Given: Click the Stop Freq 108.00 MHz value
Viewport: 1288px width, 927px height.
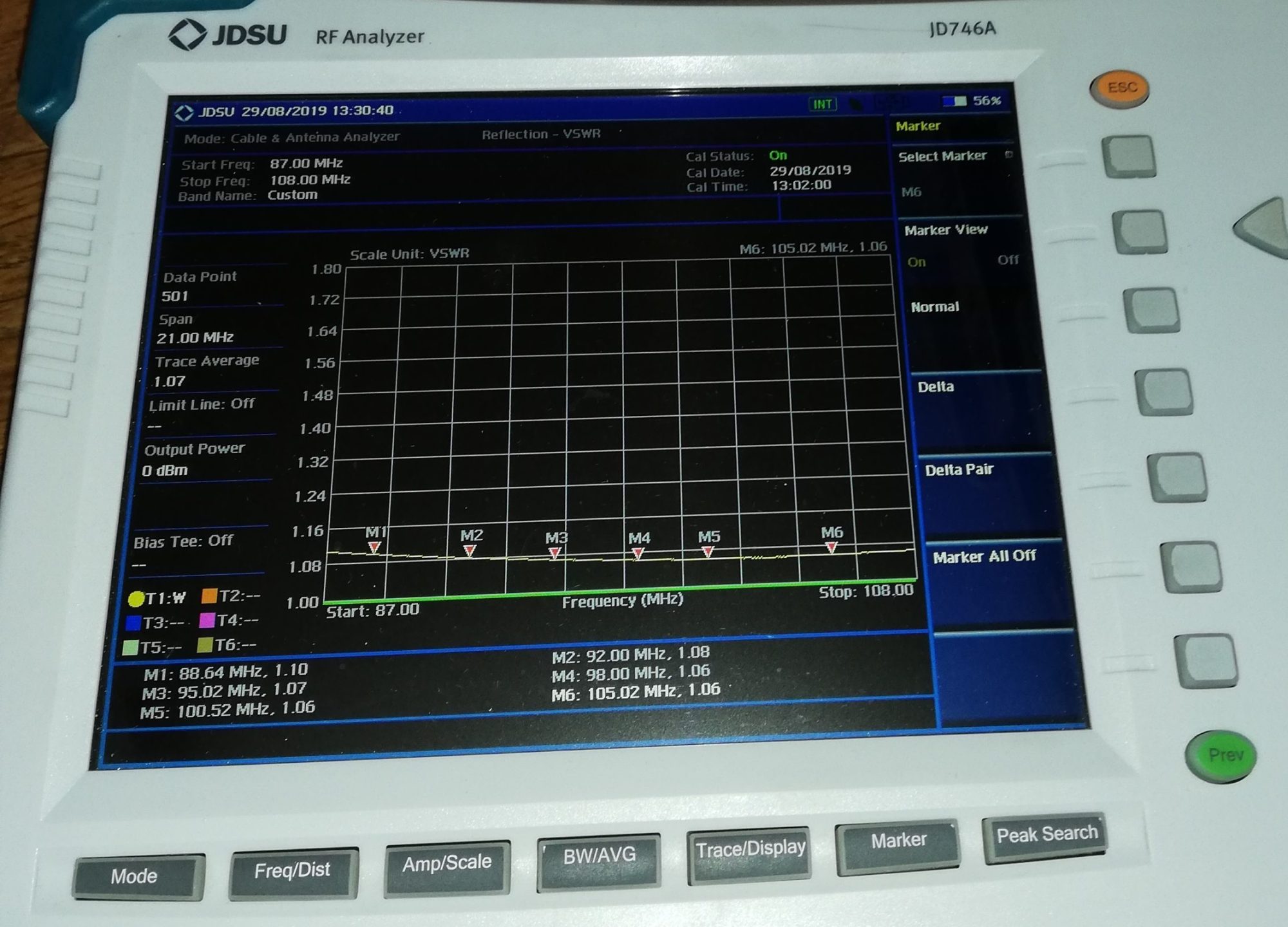Looking at the screenshot, I should [x=310, y=180].
